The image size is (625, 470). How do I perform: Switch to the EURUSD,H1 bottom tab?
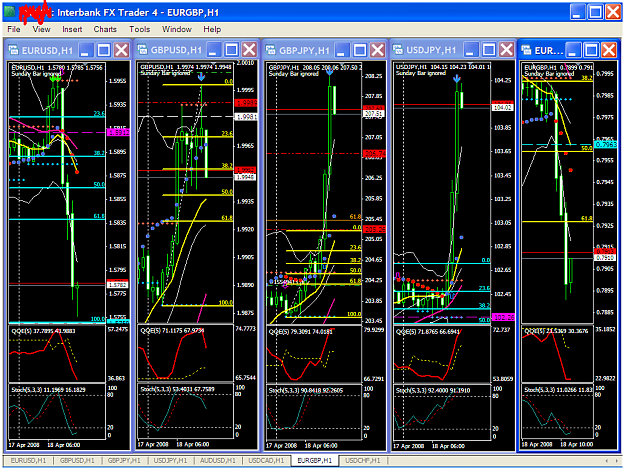[28, 460]
